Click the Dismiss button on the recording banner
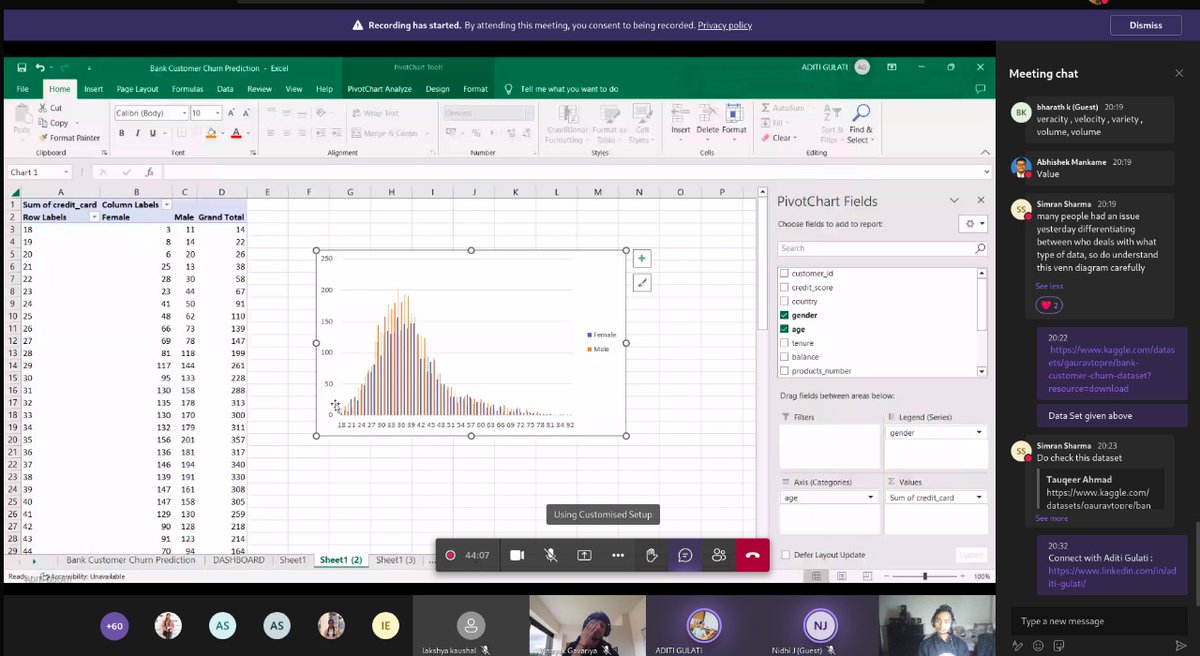 [1145, 25]
